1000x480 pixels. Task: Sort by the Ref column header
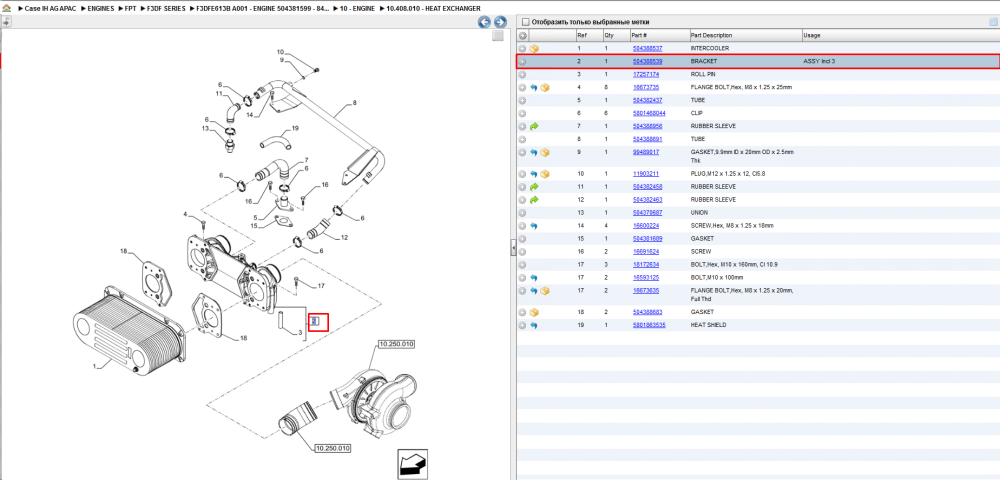click(589, 36)
